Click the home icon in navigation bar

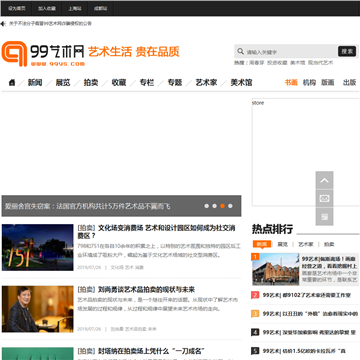point(12,82)
